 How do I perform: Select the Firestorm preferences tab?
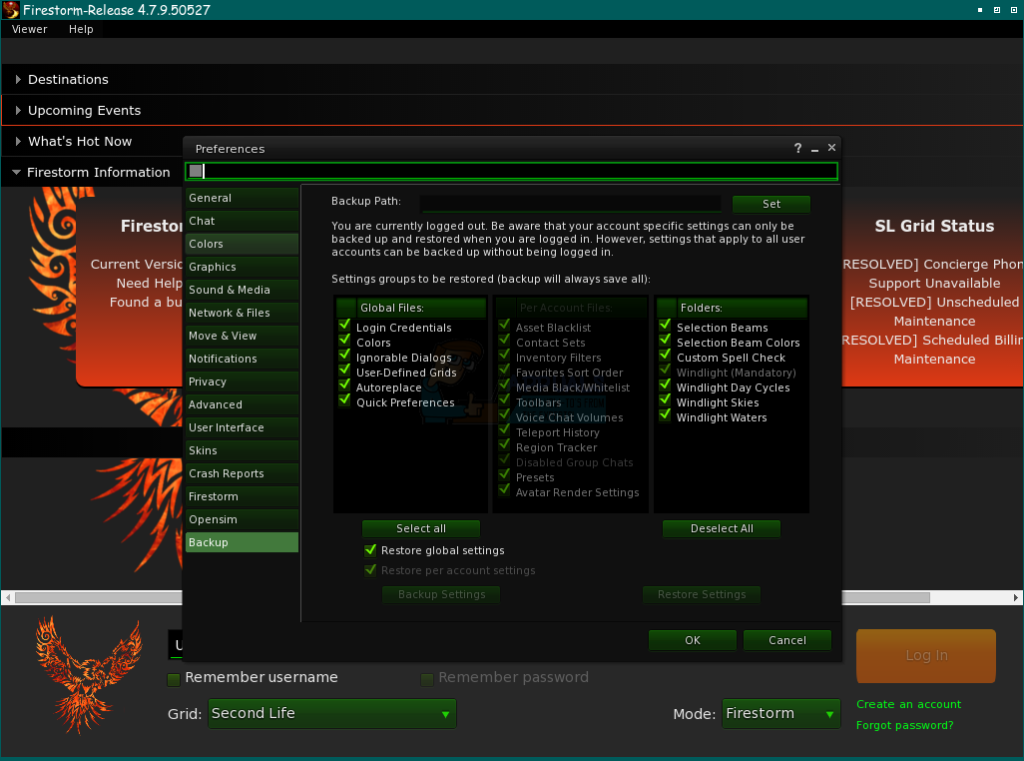(x=242, y=496)
